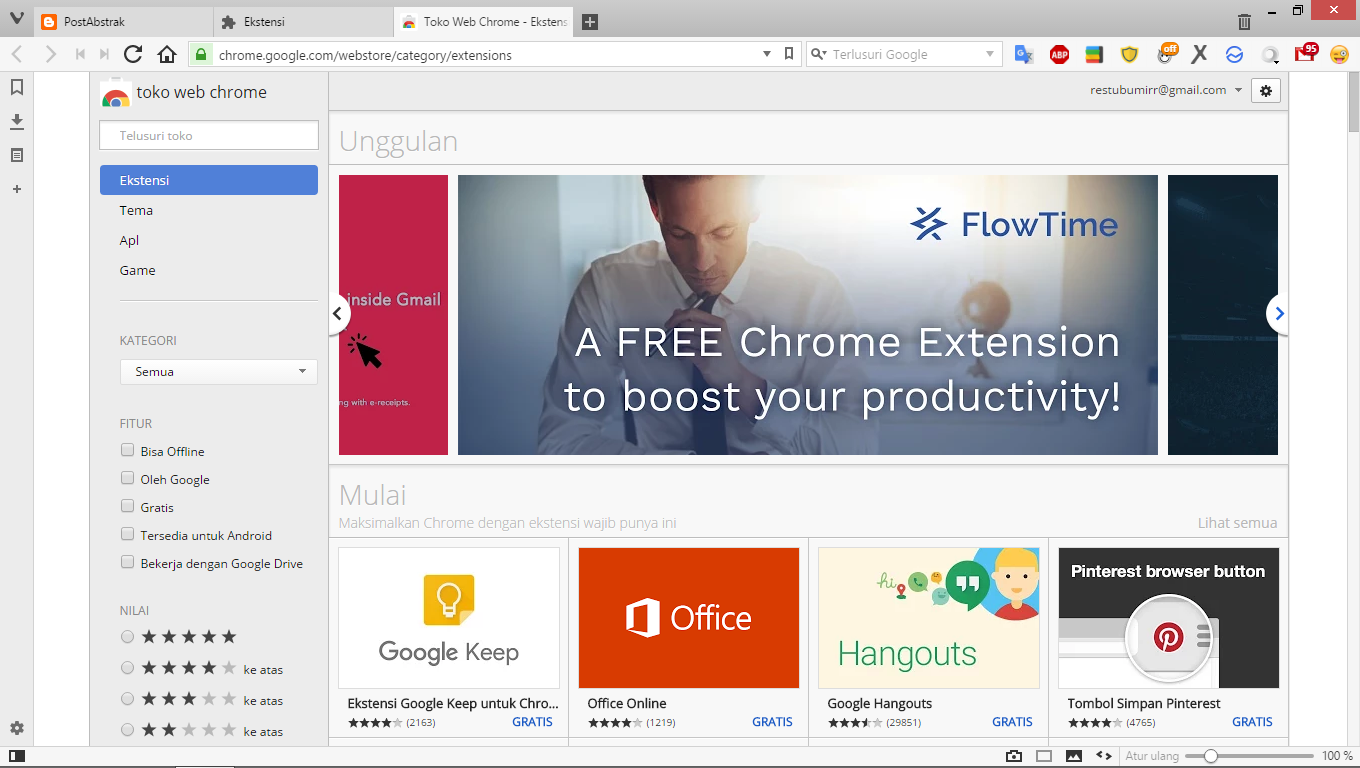
Task: Select the 'Tema' category in sidebar
Action: pos(135,210)
